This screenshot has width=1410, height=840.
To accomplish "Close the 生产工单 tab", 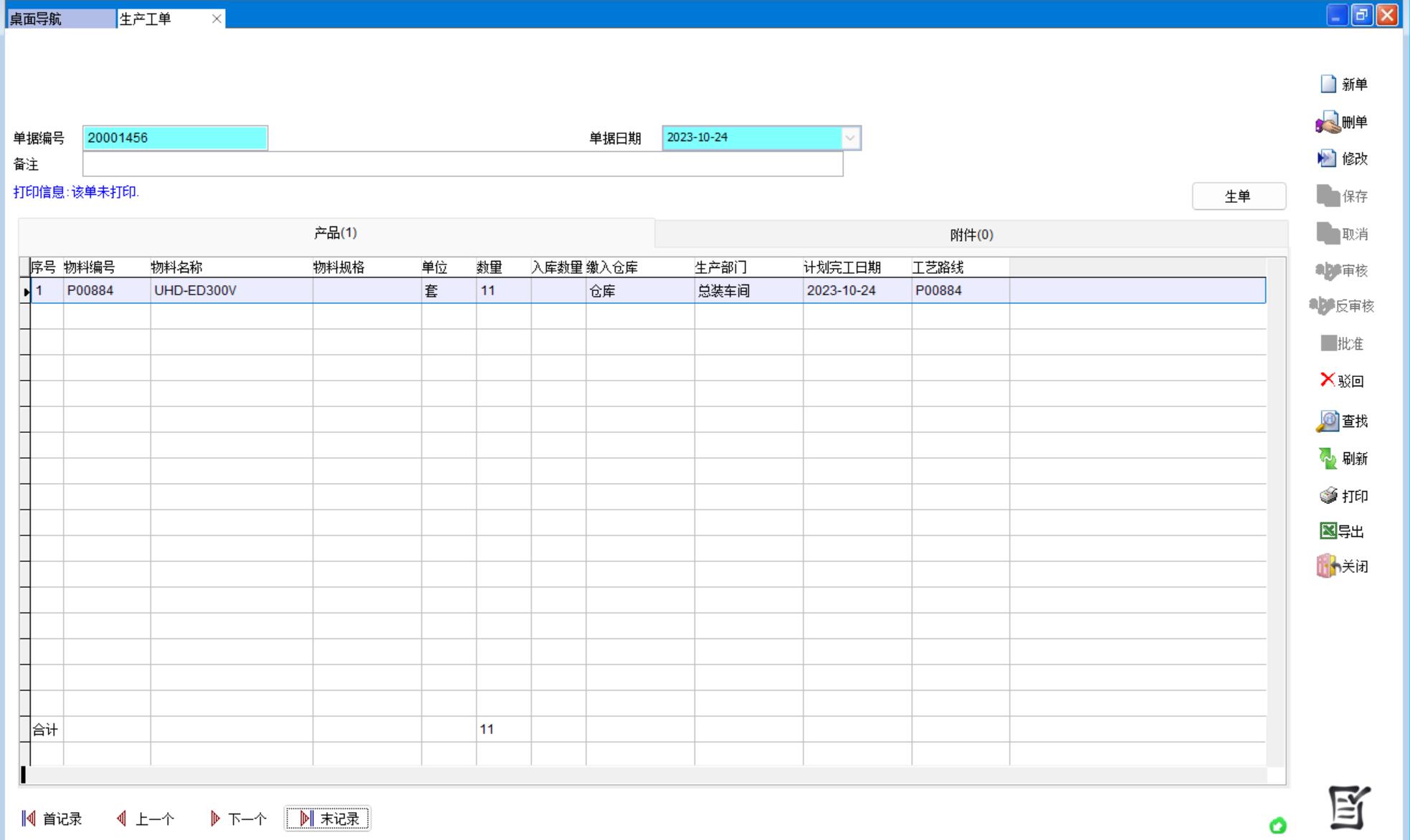I will [216, 19].
